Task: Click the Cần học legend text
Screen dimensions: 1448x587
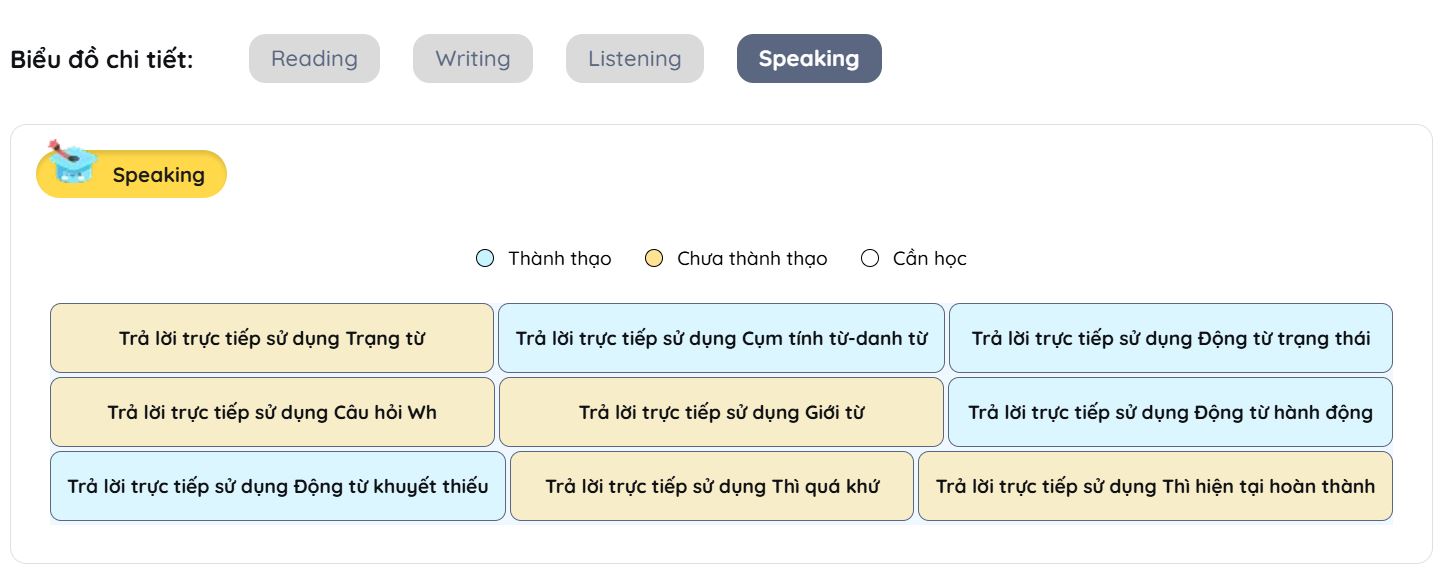Action: (929, 259)
